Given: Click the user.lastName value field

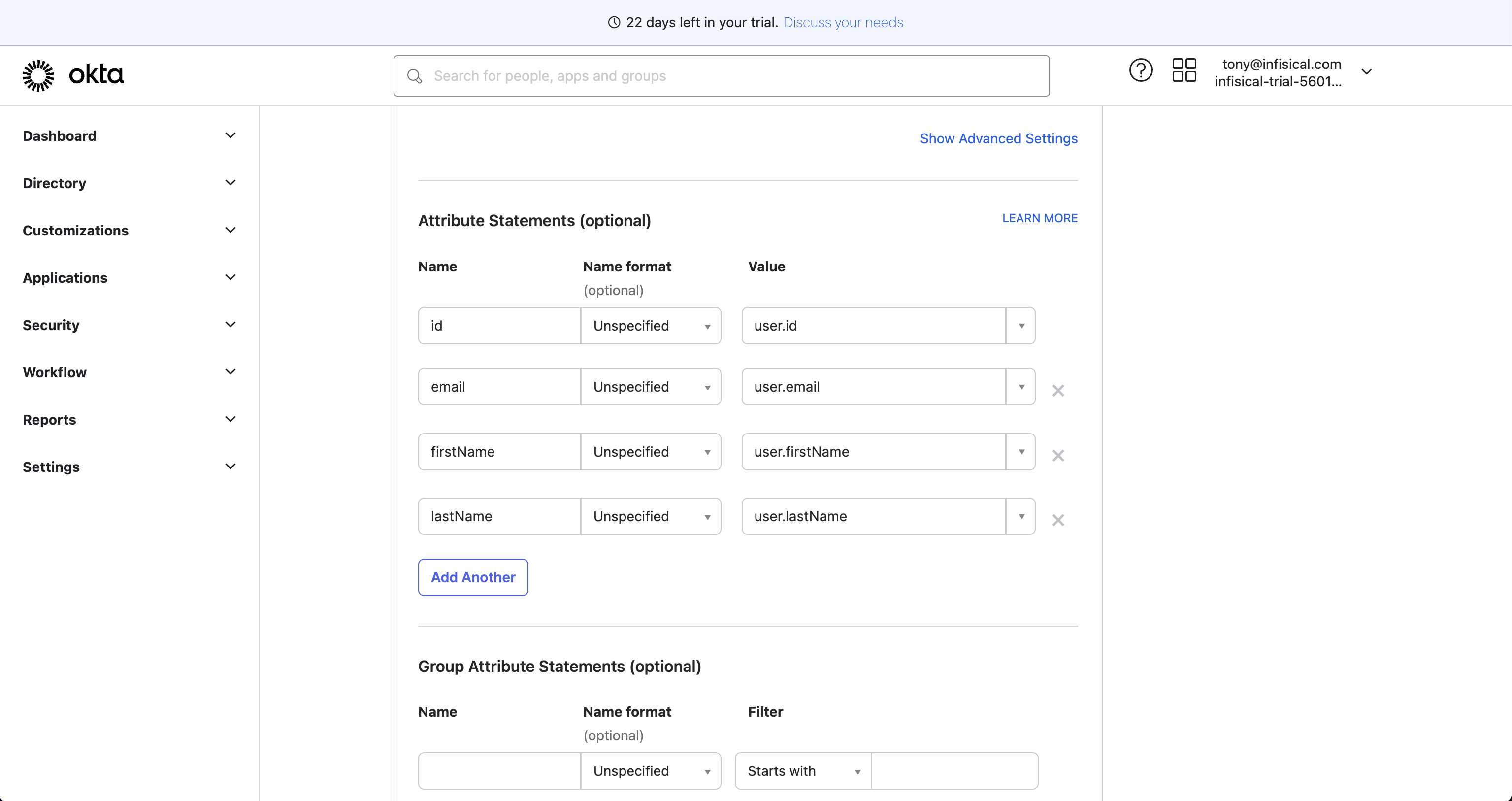Looking at the screenshot, I should [873, 516].
